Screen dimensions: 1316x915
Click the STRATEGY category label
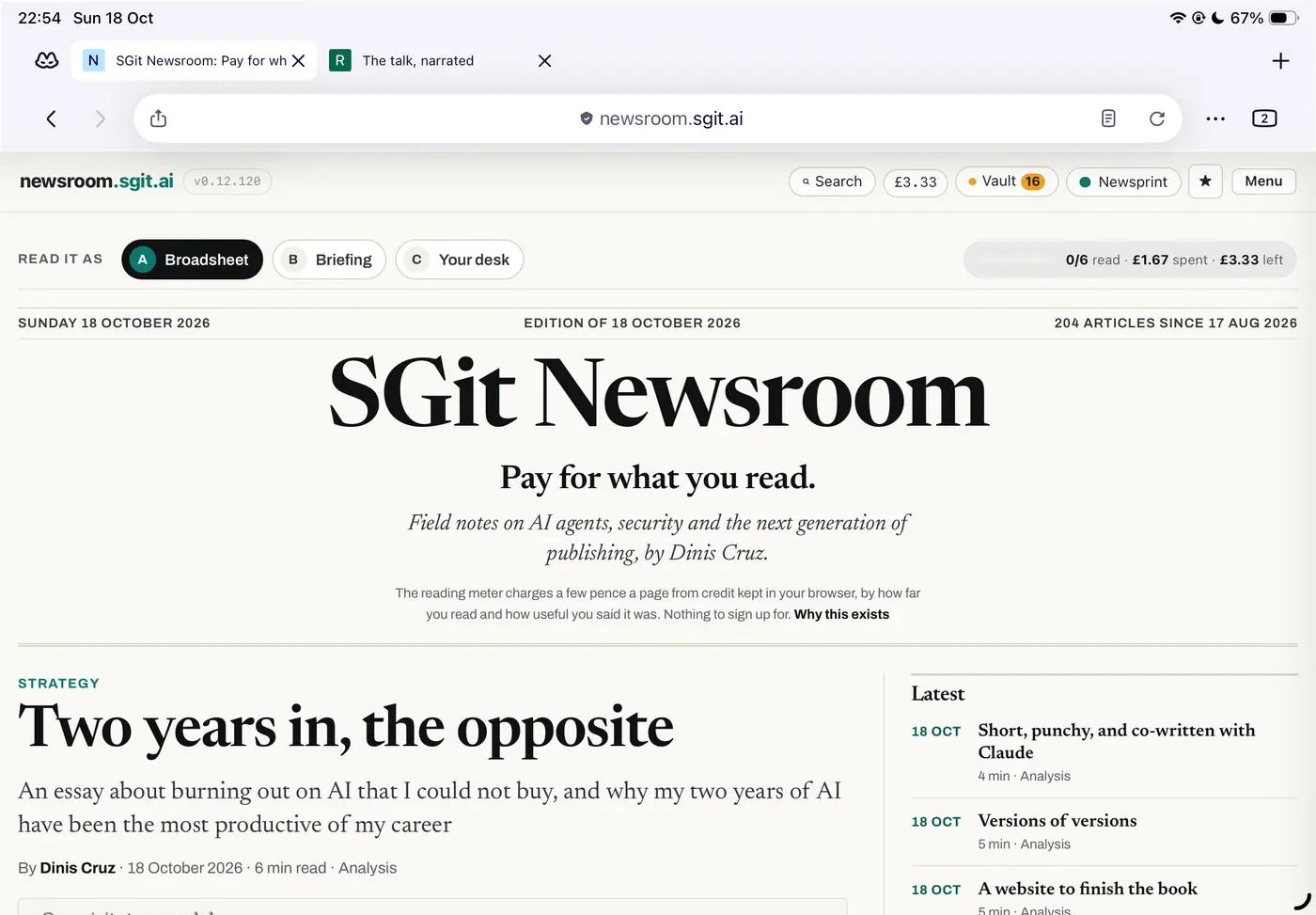coord(58,684)
